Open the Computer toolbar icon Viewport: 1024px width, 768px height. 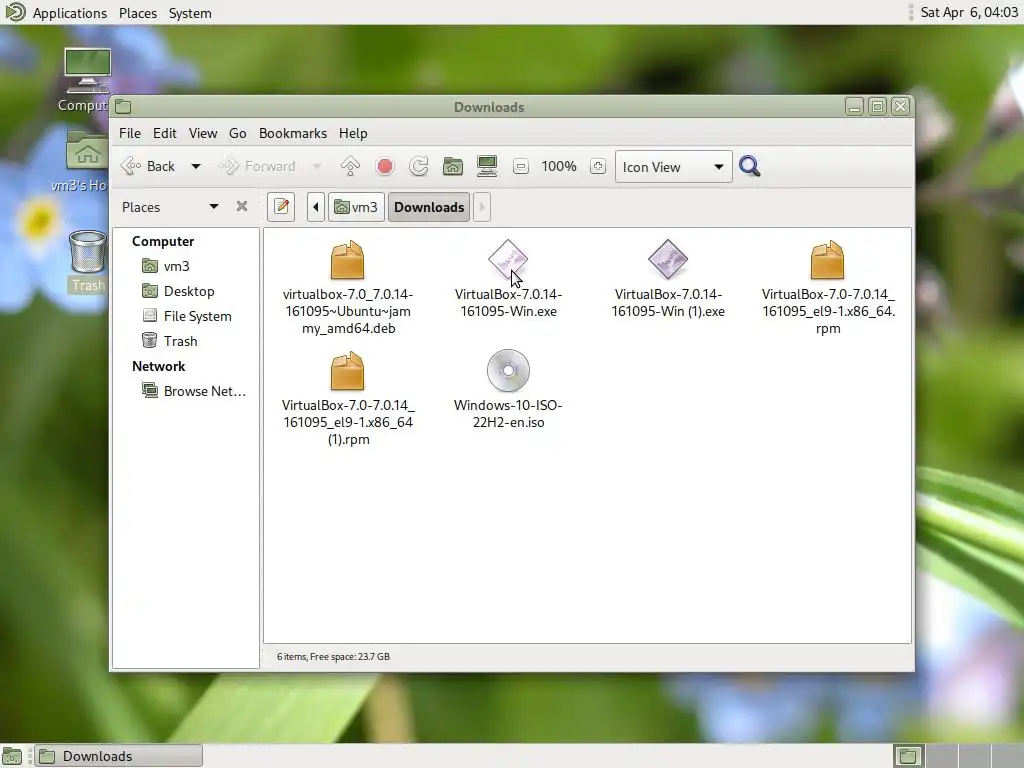[x=487, y=167]
